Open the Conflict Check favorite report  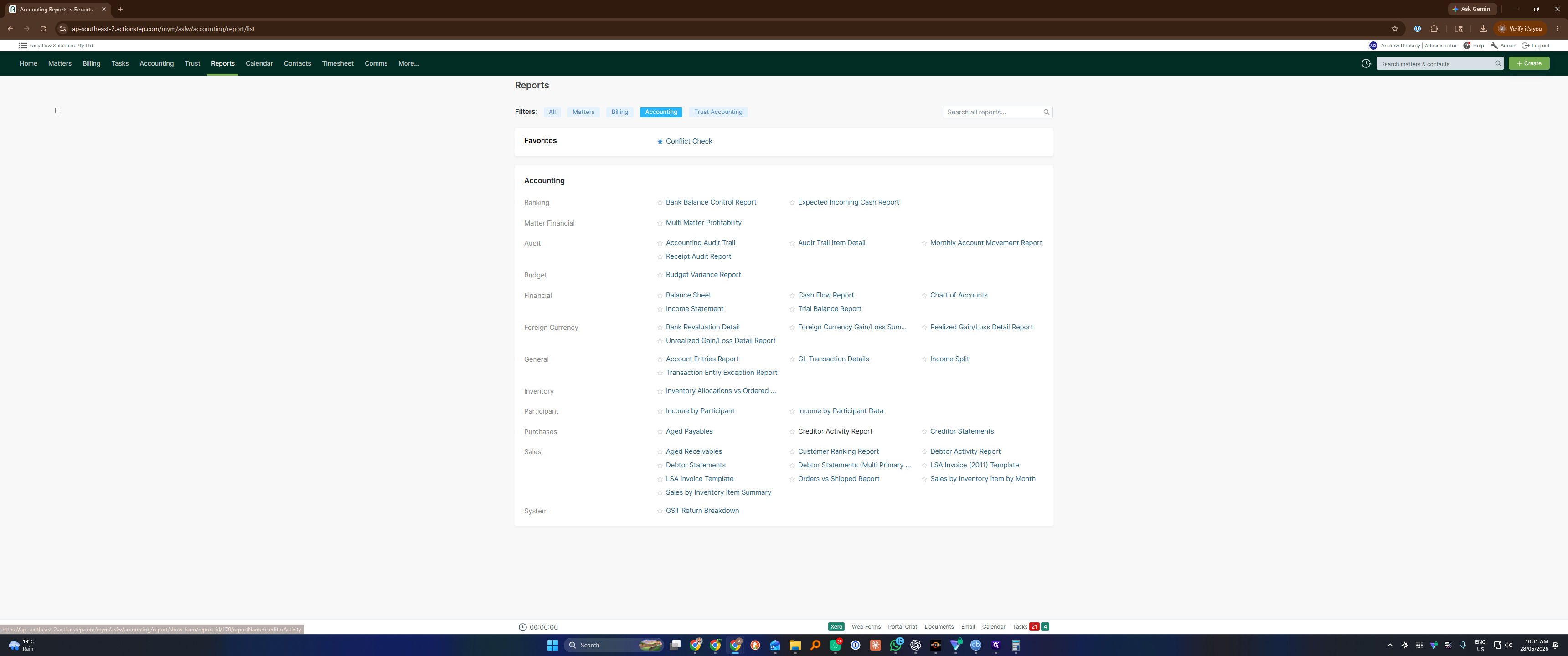(688, 141)
